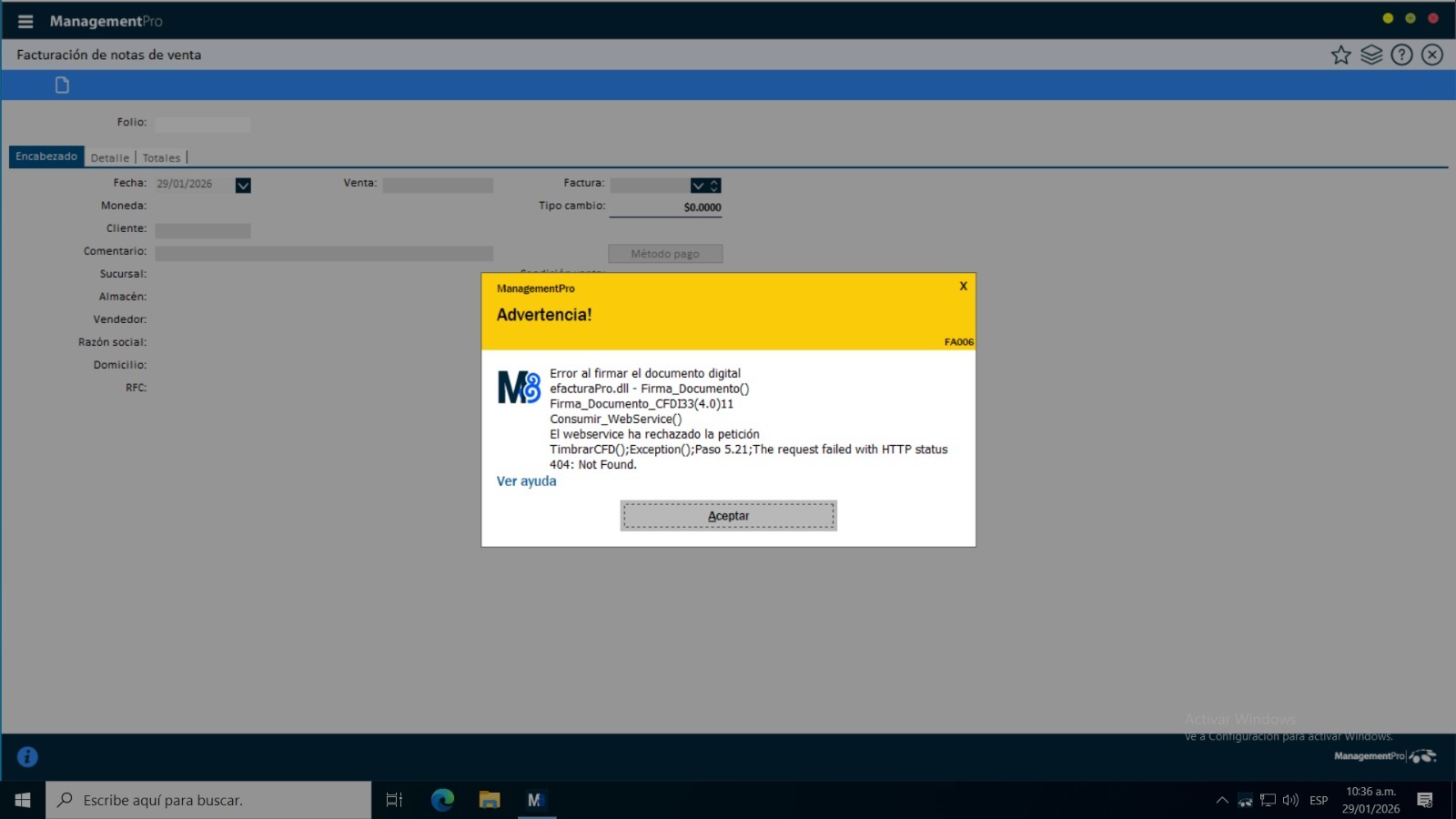
Task: Click the Folio input field
Action: [x=203, y=124]
